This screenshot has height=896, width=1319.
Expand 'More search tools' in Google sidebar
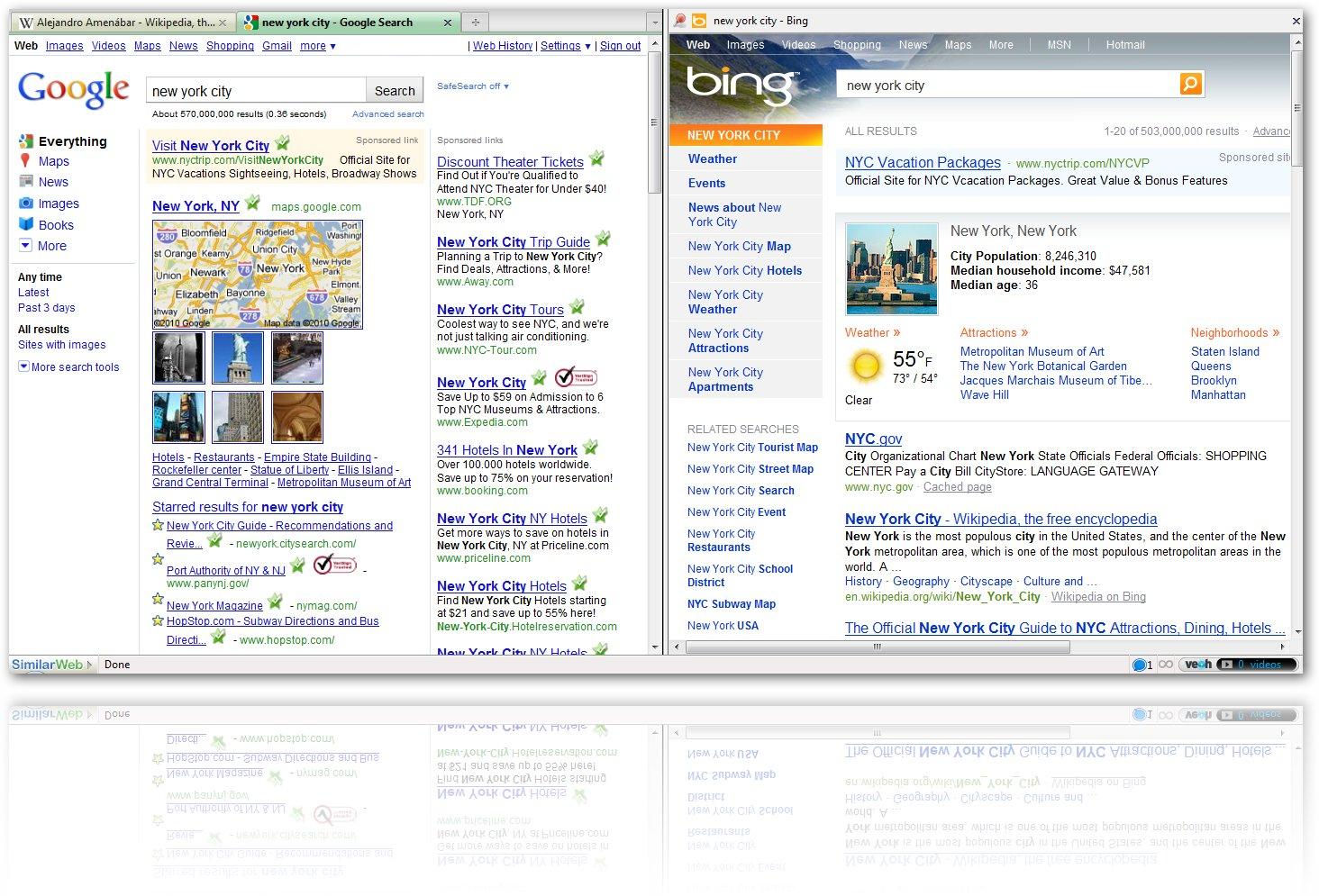69,367
